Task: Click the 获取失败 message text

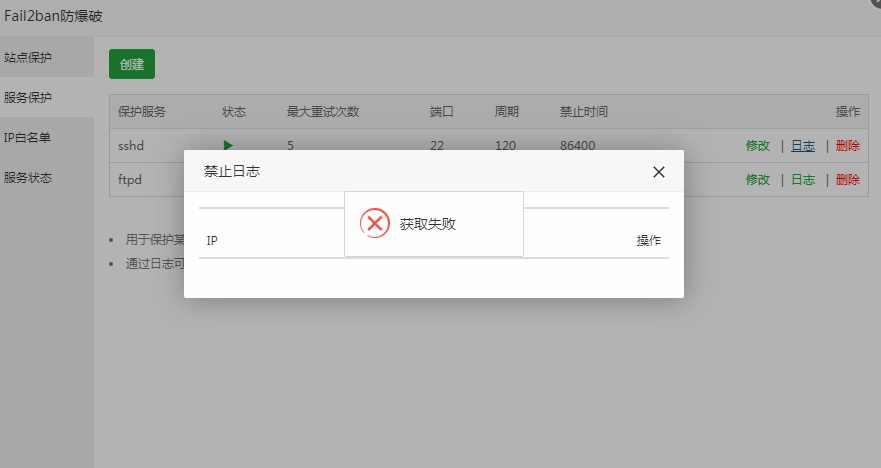Action: (428, 224)
